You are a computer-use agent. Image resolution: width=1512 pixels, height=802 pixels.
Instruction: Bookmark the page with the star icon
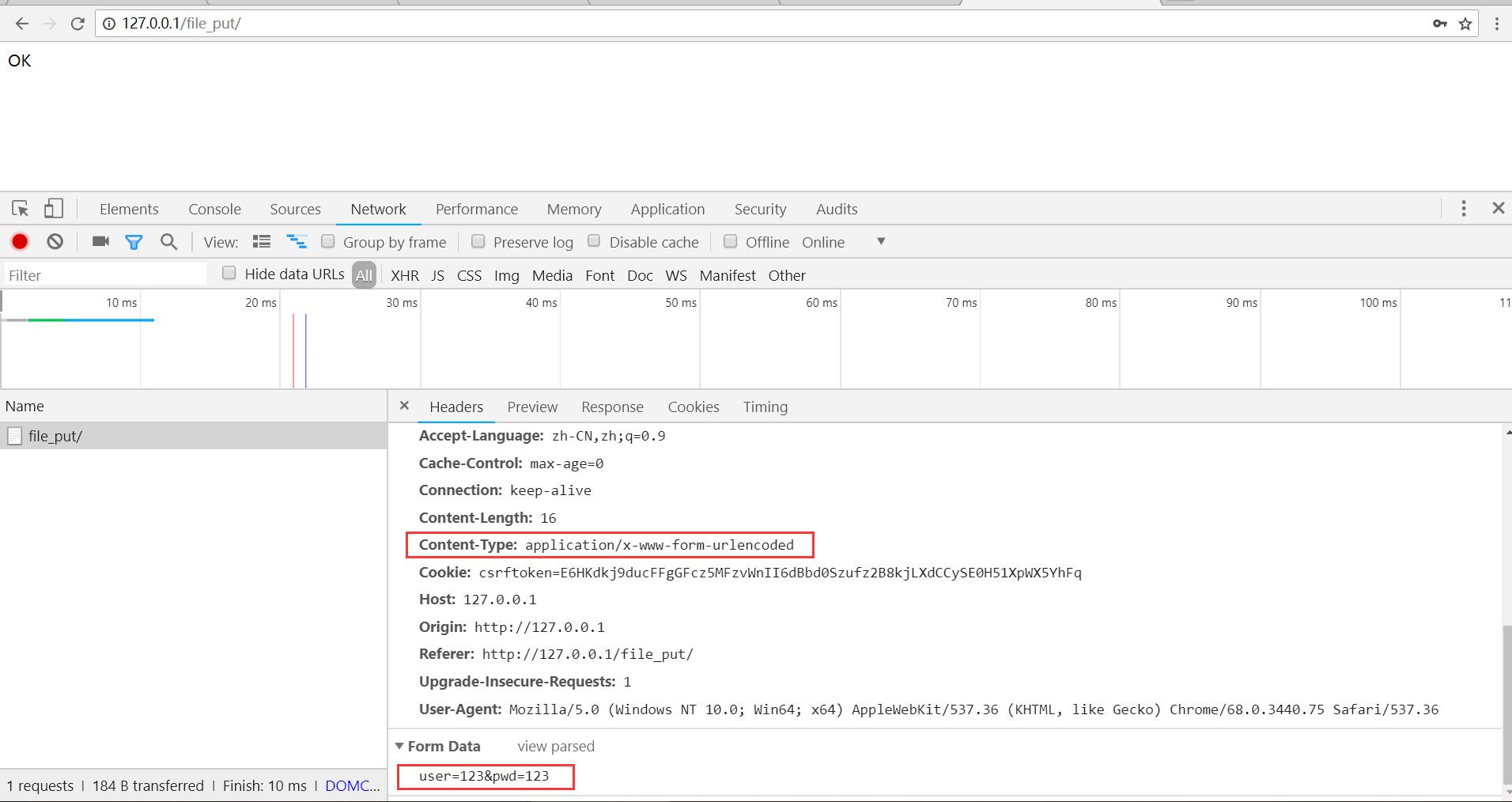1465,24
